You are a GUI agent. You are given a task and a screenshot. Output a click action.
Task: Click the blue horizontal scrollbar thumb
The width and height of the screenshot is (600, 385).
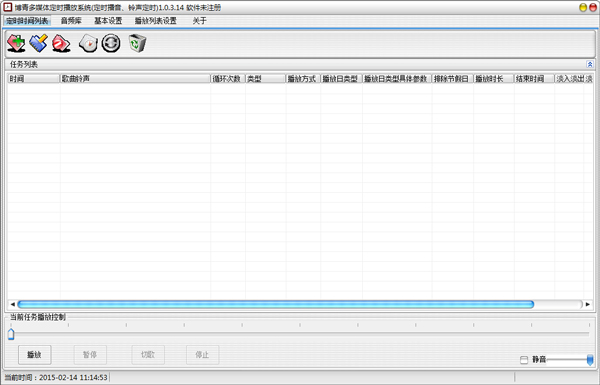[x=276, y=304]
